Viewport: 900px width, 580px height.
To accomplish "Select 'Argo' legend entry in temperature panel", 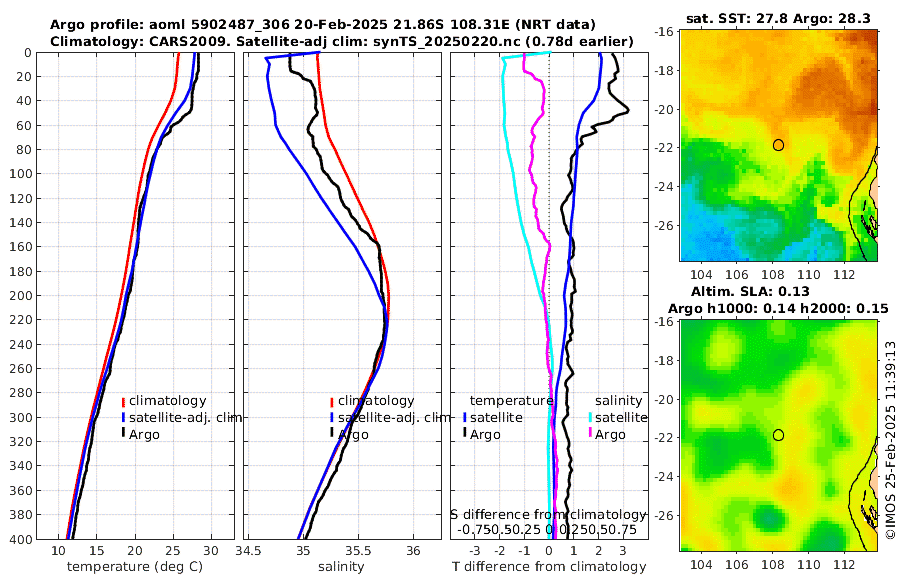I will tap(144, 435).
